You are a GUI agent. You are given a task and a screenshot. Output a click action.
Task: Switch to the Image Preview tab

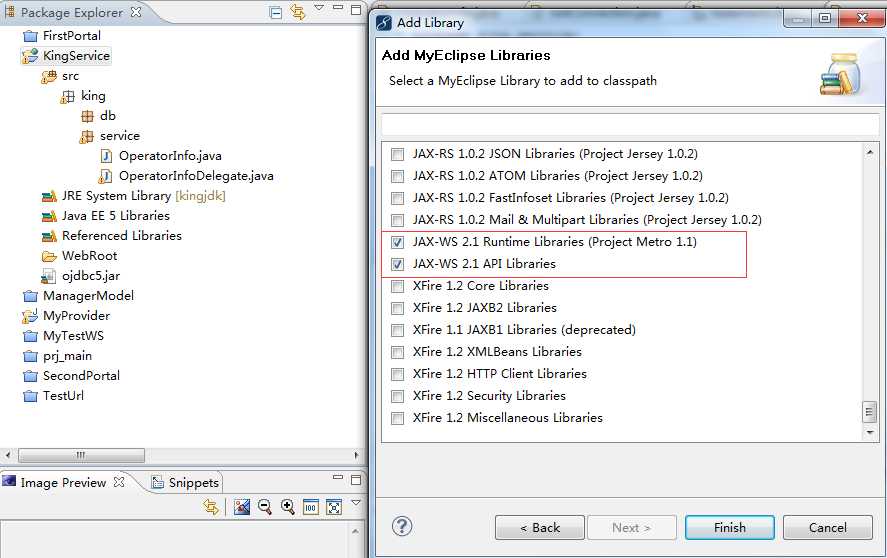click(x=63, y=483)
